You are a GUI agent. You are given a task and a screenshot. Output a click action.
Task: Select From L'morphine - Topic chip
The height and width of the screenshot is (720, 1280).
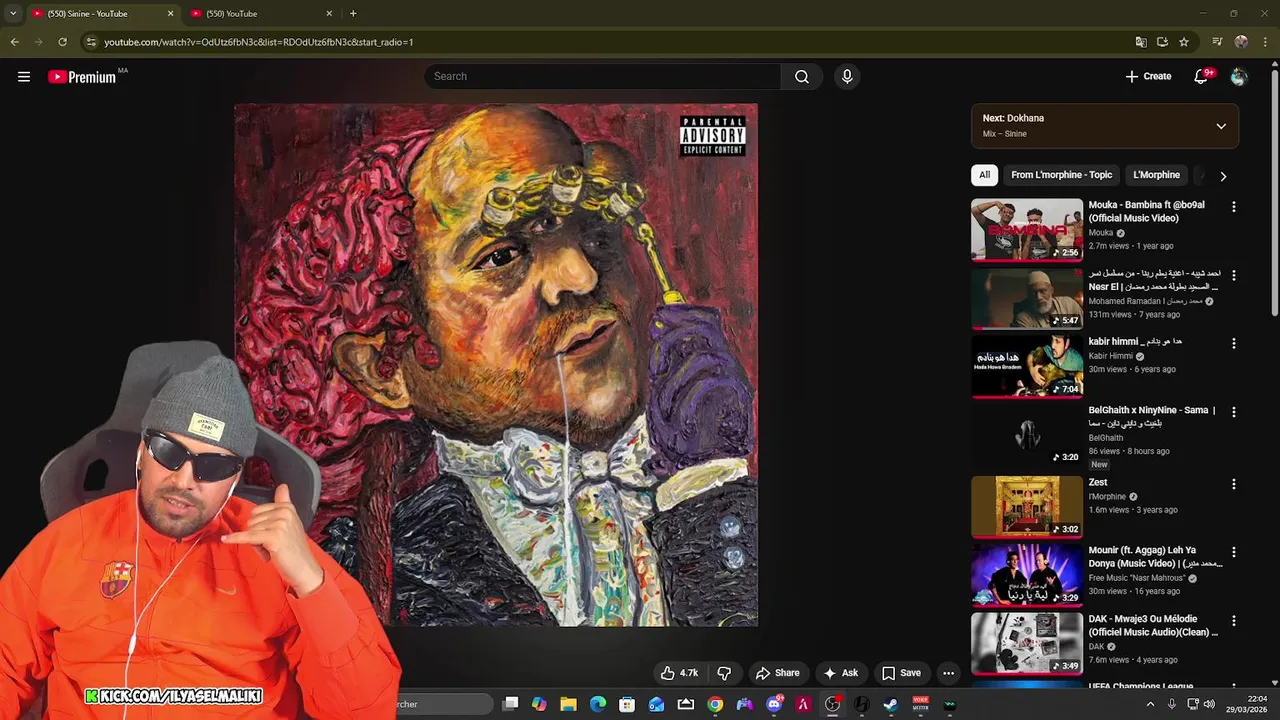pyautogui.click(x=1061, y=175)
